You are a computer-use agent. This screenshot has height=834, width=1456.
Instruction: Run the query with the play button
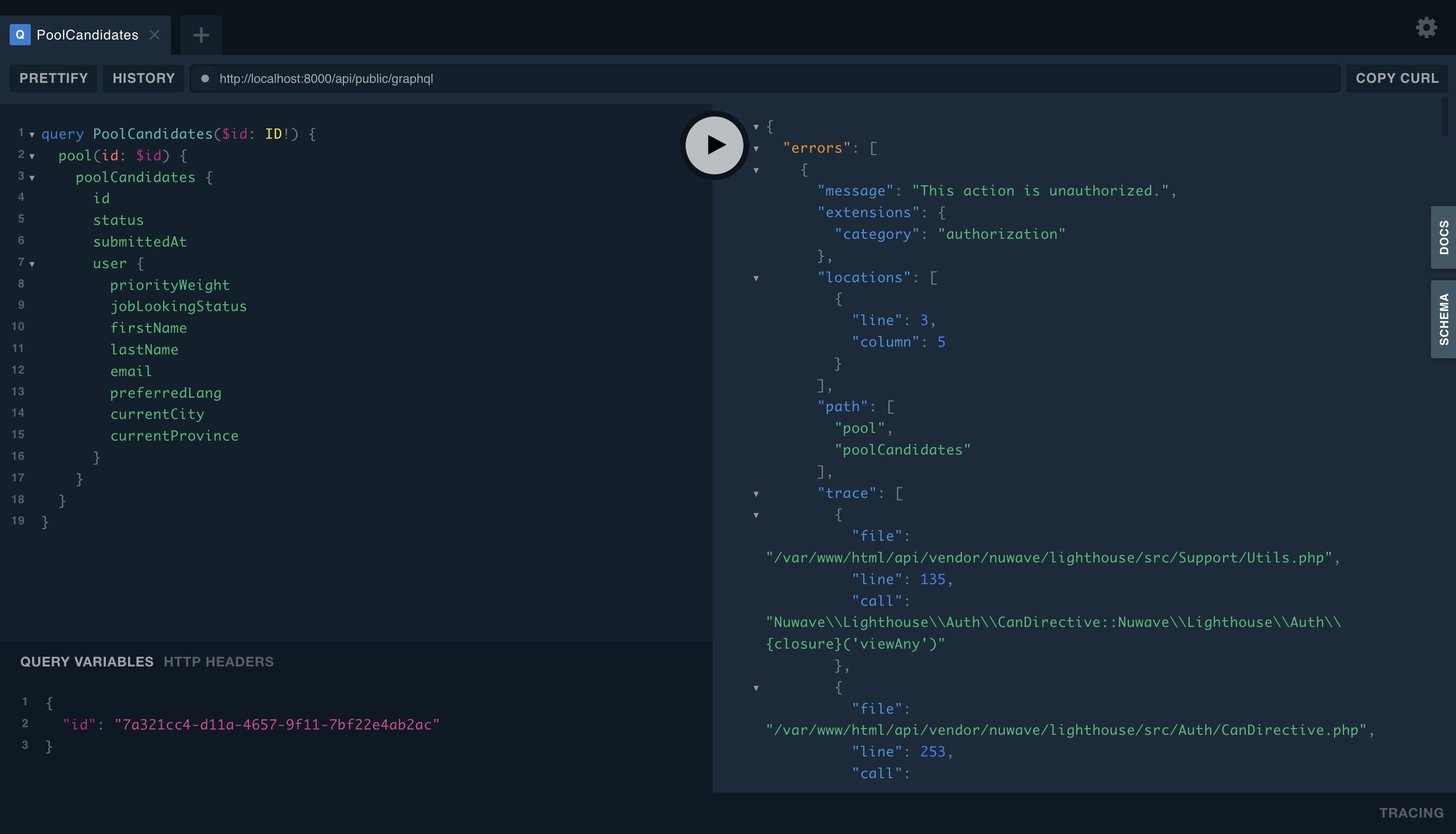coord(714,145)
